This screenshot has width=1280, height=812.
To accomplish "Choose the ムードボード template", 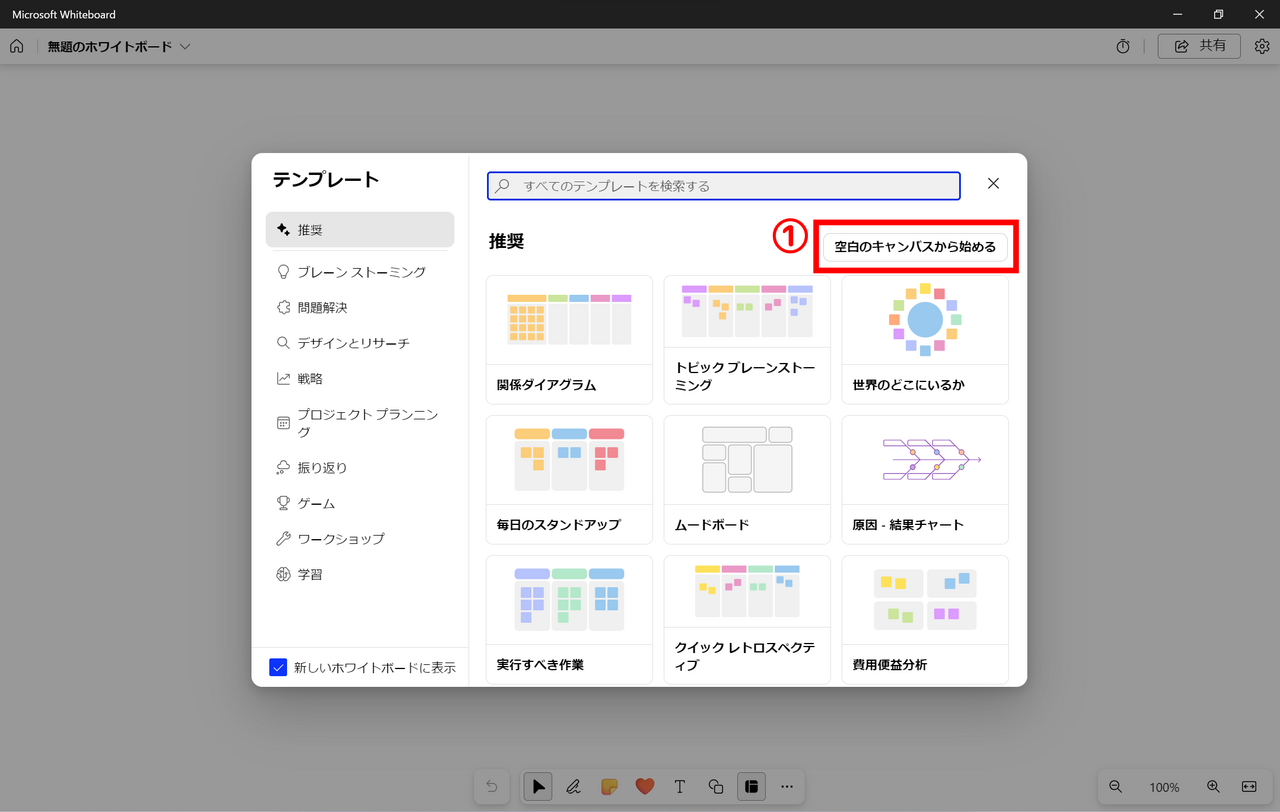I will [747, 480].
